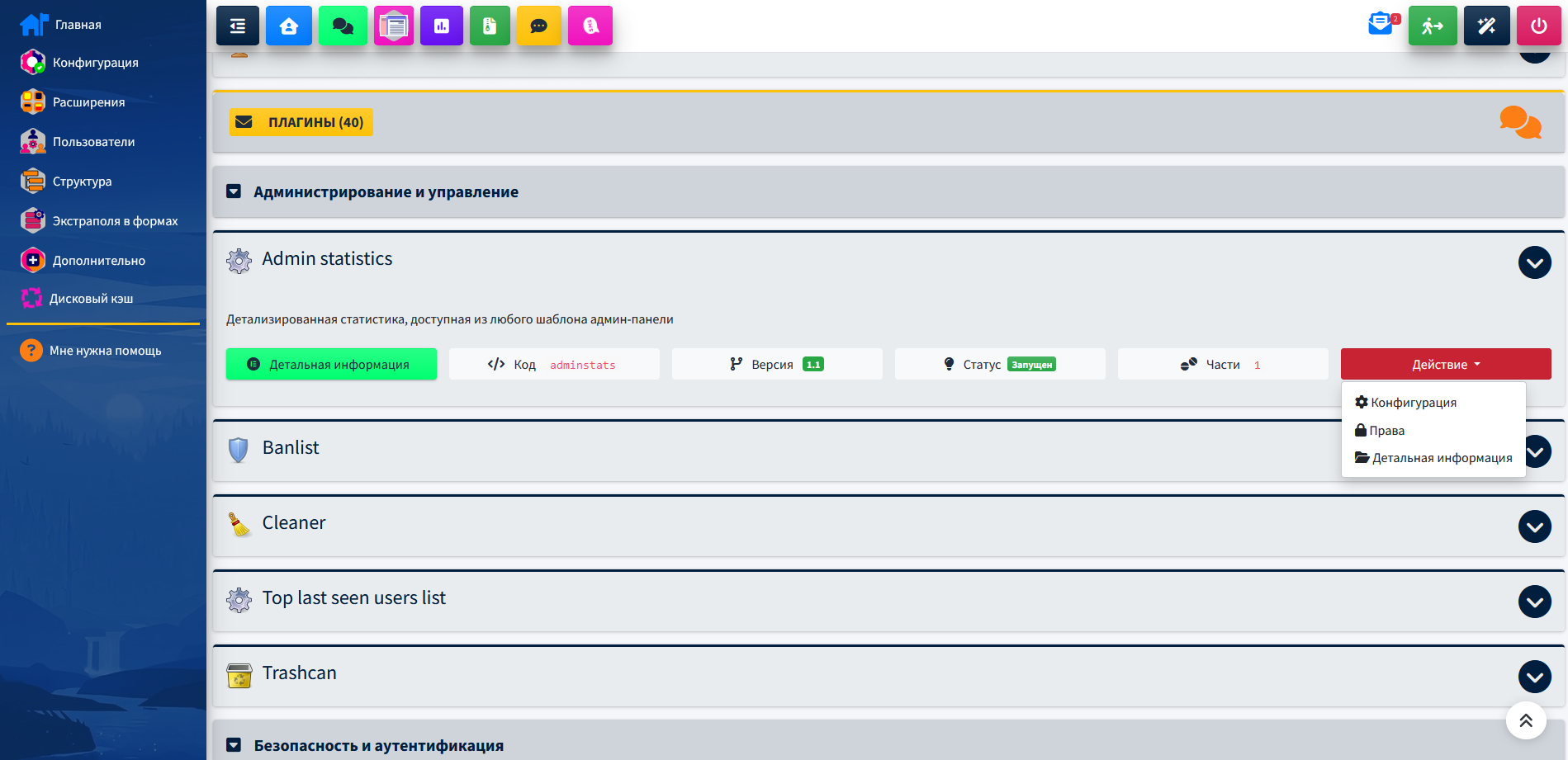Expand the Cleaner plugin panel chevron

(x=1535, y=526)
